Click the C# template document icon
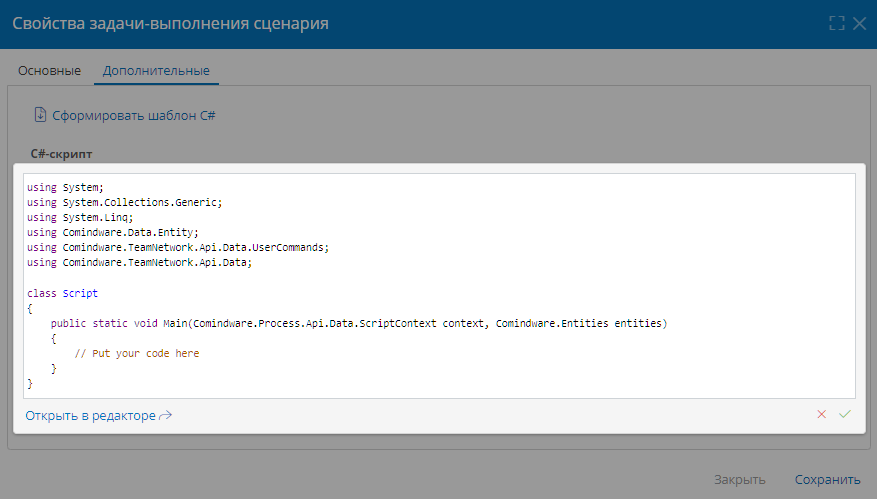The width and height of the screenshot is (877, 499). (x=40, y=115)
